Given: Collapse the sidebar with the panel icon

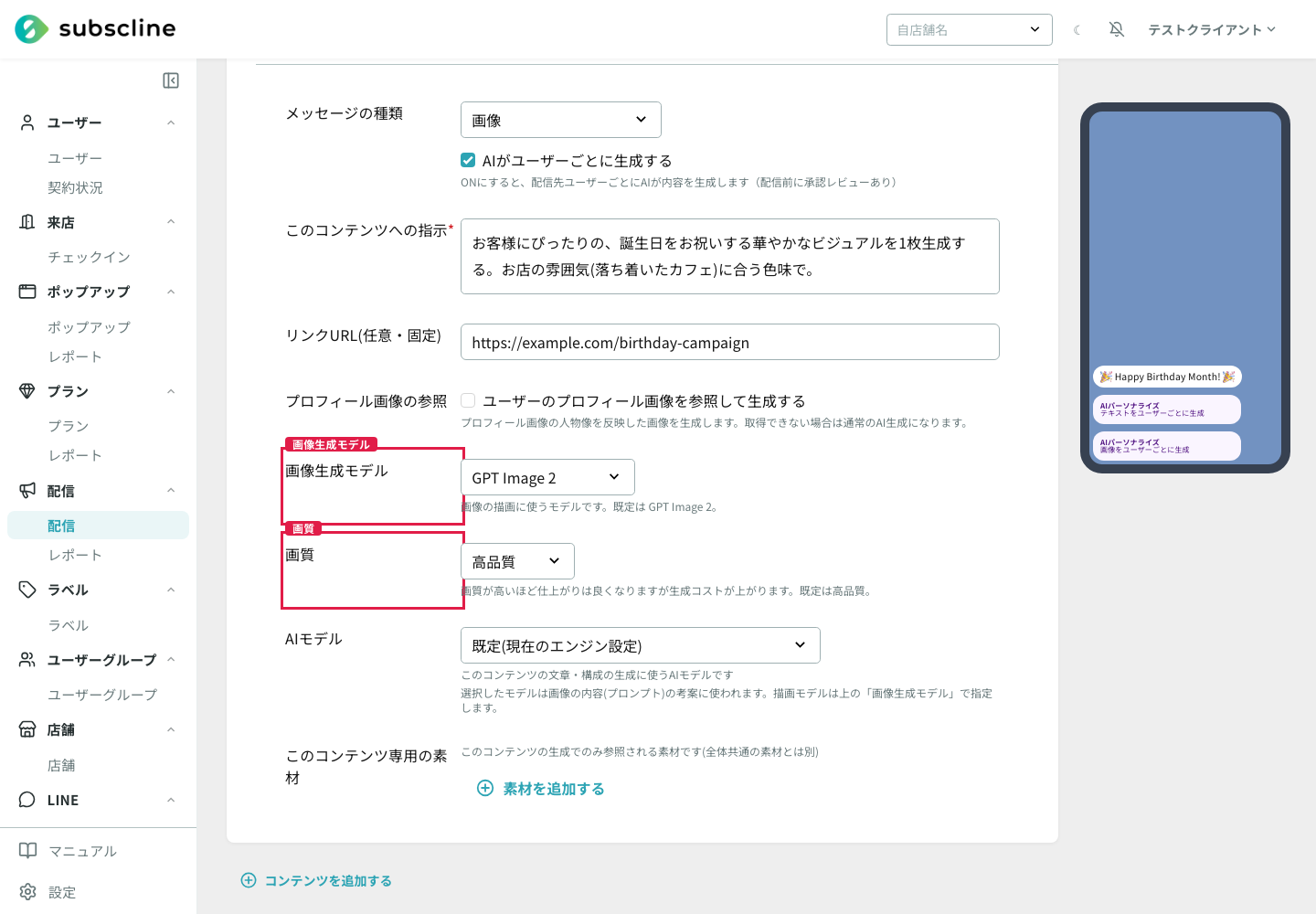Looking at the screenshot, I should (x=171, y=80).
